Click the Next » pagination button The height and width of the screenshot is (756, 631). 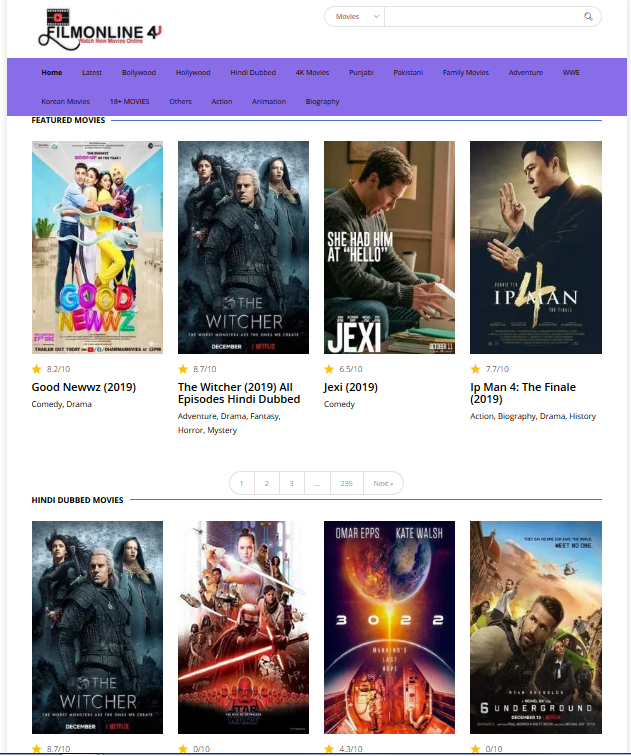(x=383, y=483)
